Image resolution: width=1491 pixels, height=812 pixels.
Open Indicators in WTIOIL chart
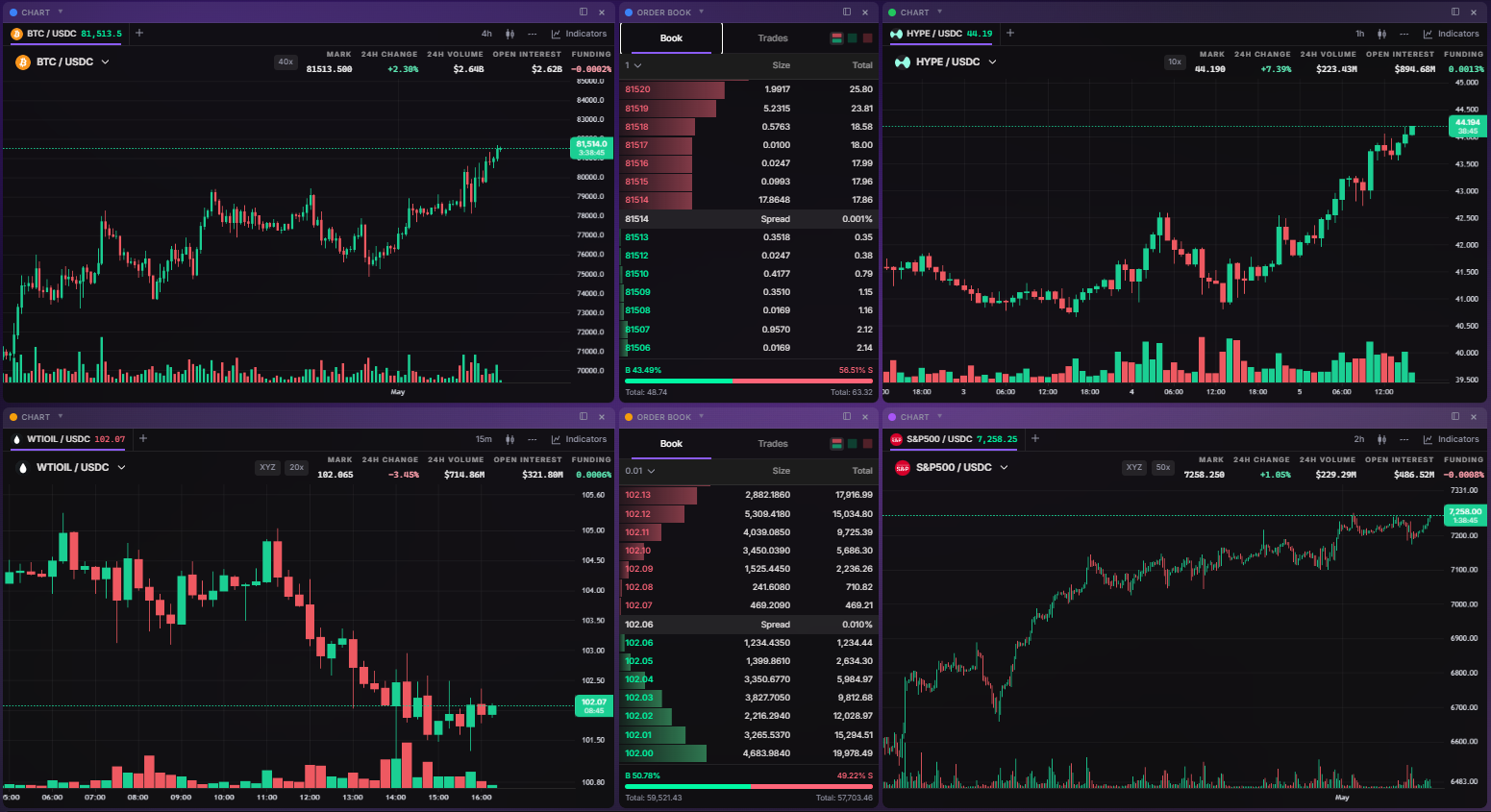[579, 439]
